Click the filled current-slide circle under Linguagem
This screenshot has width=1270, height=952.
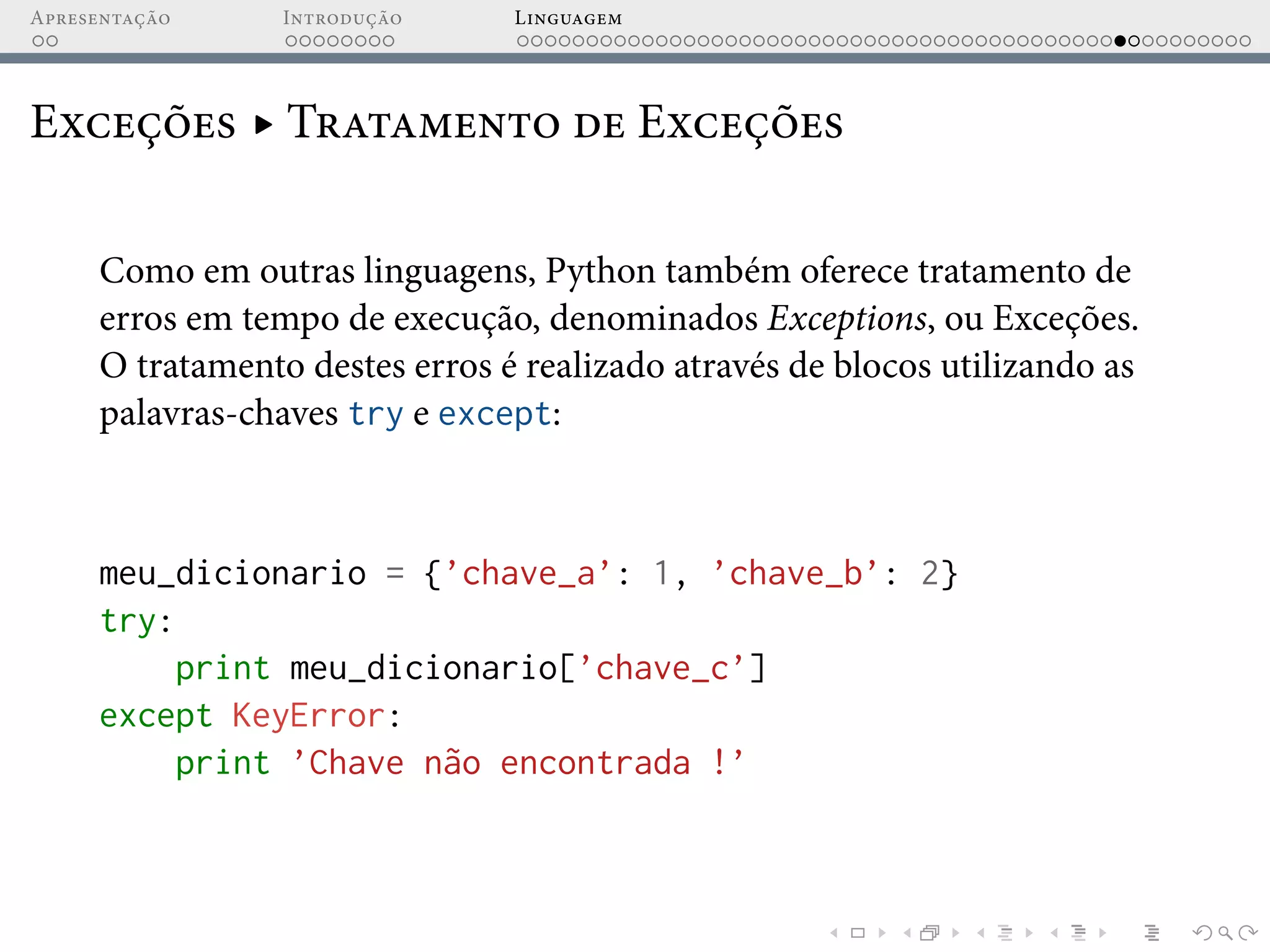tap(1120, 41)
